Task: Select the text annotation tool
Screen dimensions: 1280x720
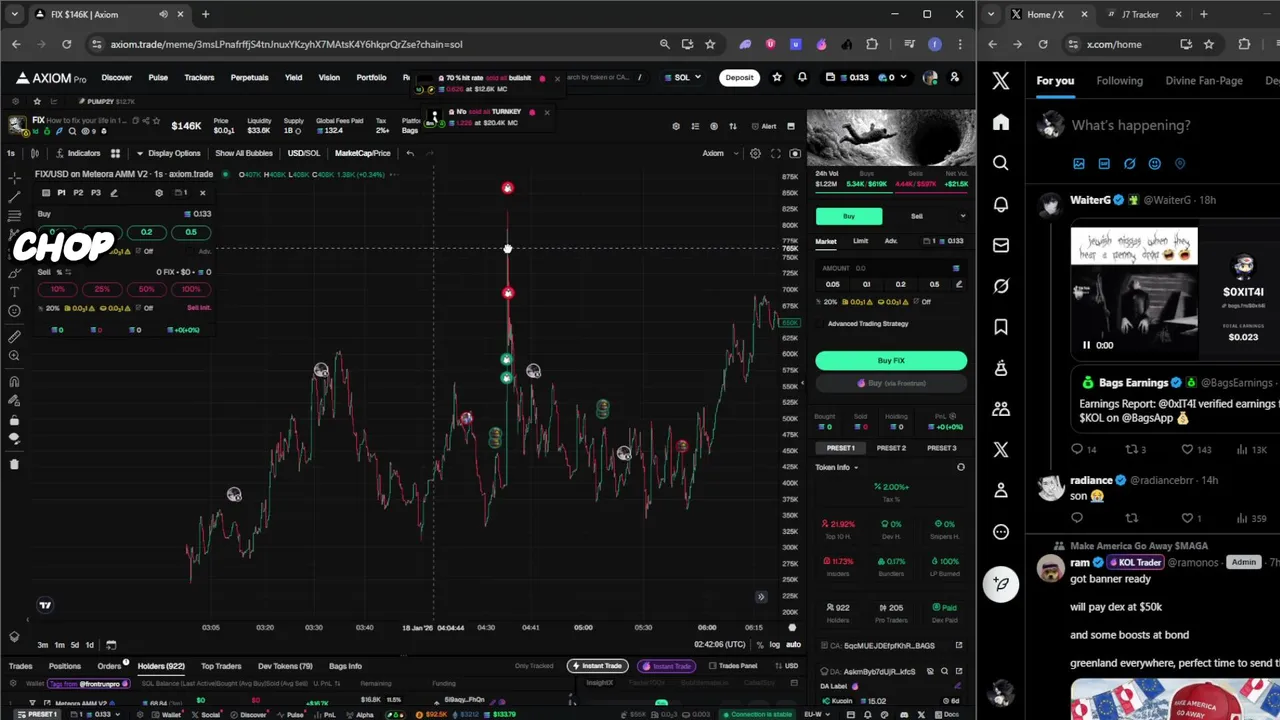Action: (x=14, y=292)
